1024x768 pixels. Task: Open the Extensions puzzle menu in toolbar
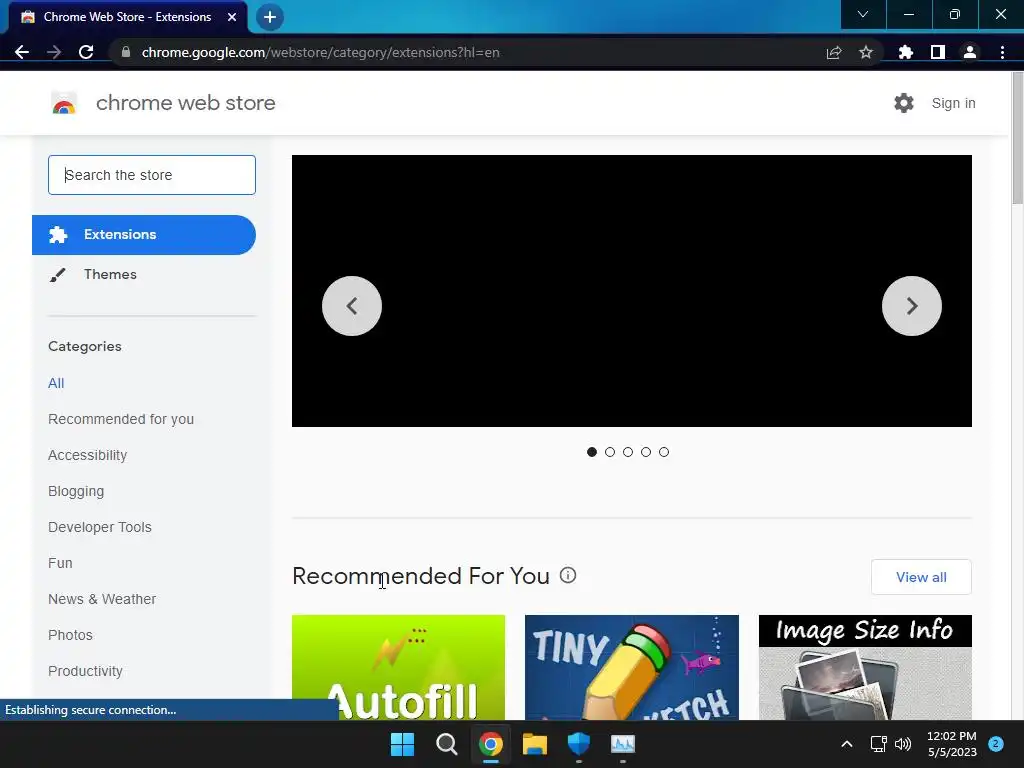(x=906, y=52)
